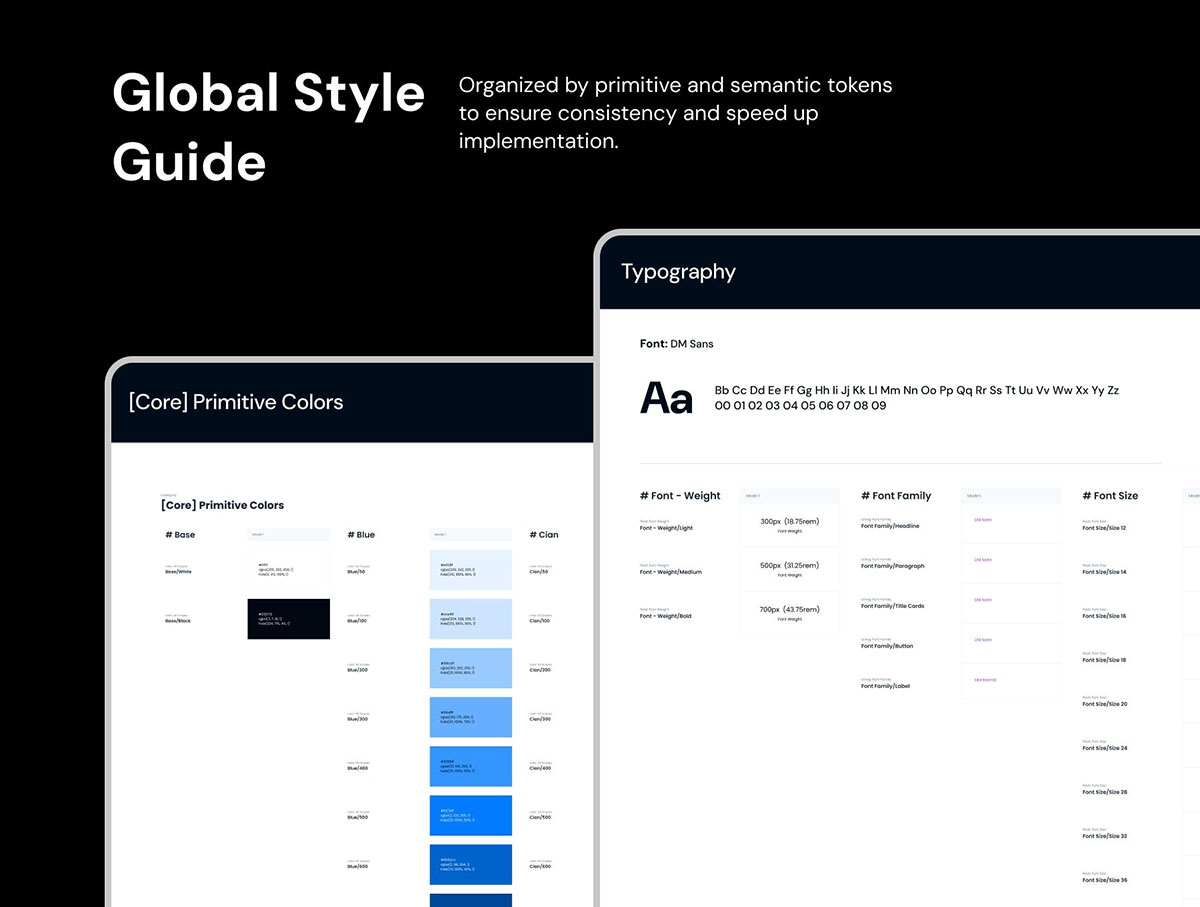Screen dimensions: 1200x907
Task: Click the 'Global Style Guide' headline
Action: [x=268, y=127]
